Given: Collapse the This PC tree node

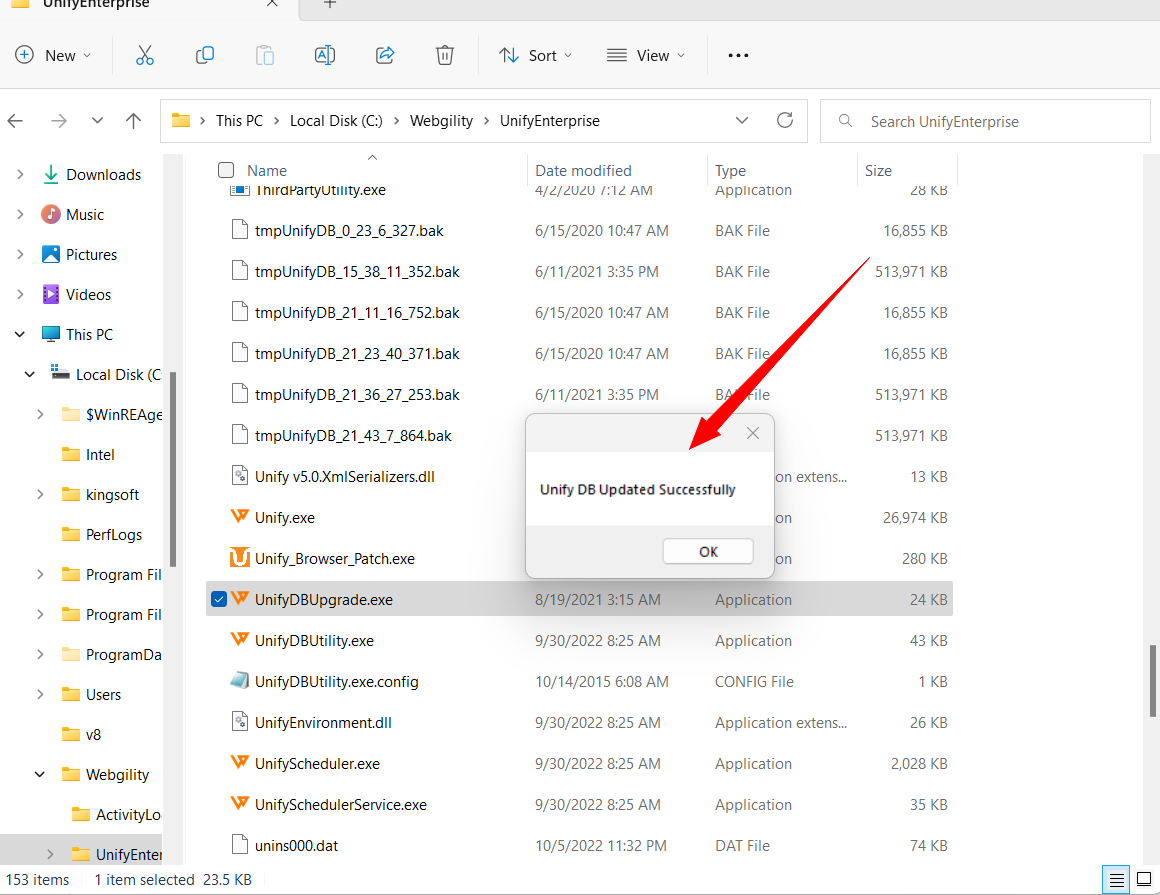Looking at the screenshot, I should (20, 334).
